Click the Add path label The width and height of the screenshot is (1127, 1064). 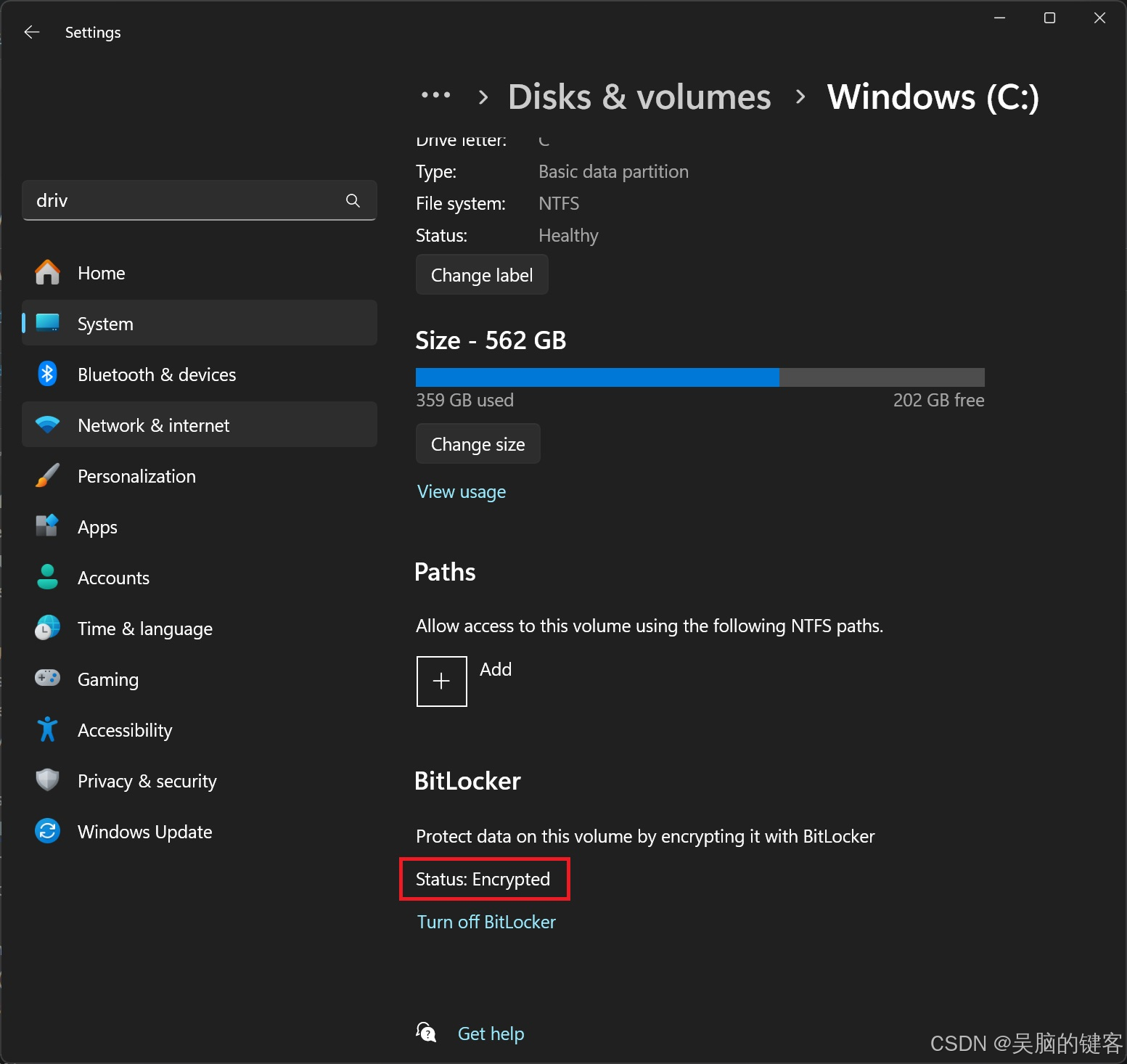pos(496,669)
